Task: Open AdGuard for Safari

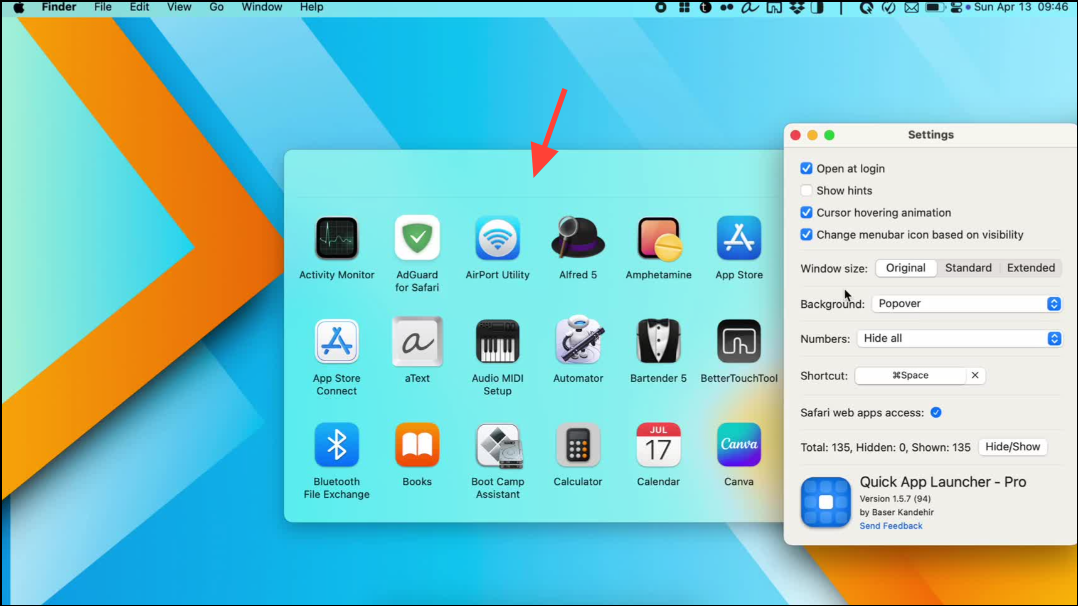Action: pos(417,238)
